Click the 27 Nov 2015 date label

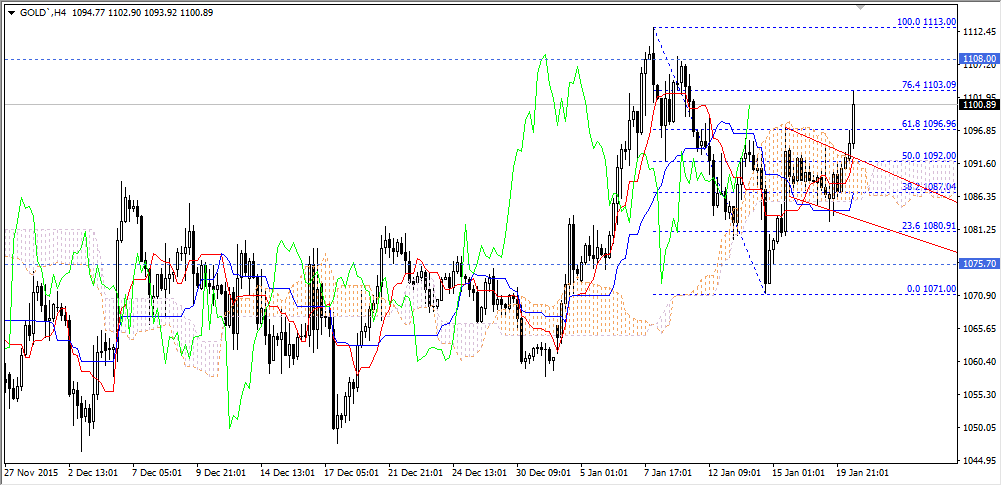(x=31, y=473)
